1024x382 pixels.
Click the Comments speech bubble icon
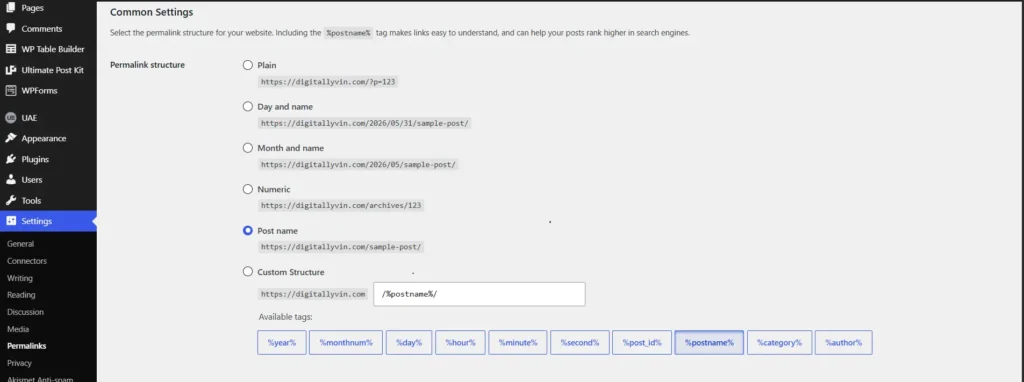10,29
